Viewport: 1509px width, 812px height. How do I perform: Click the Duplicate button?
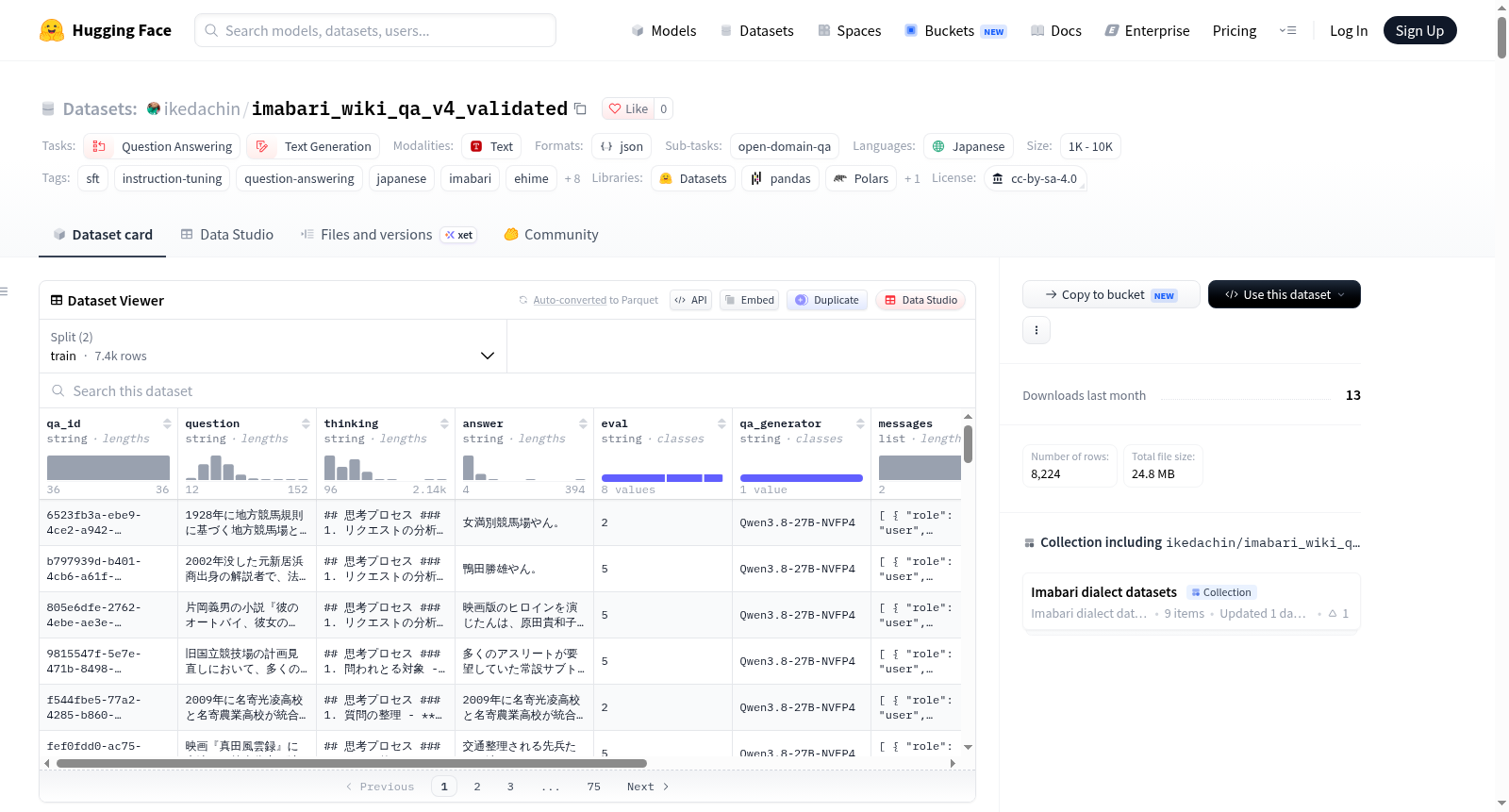point(827,300)
